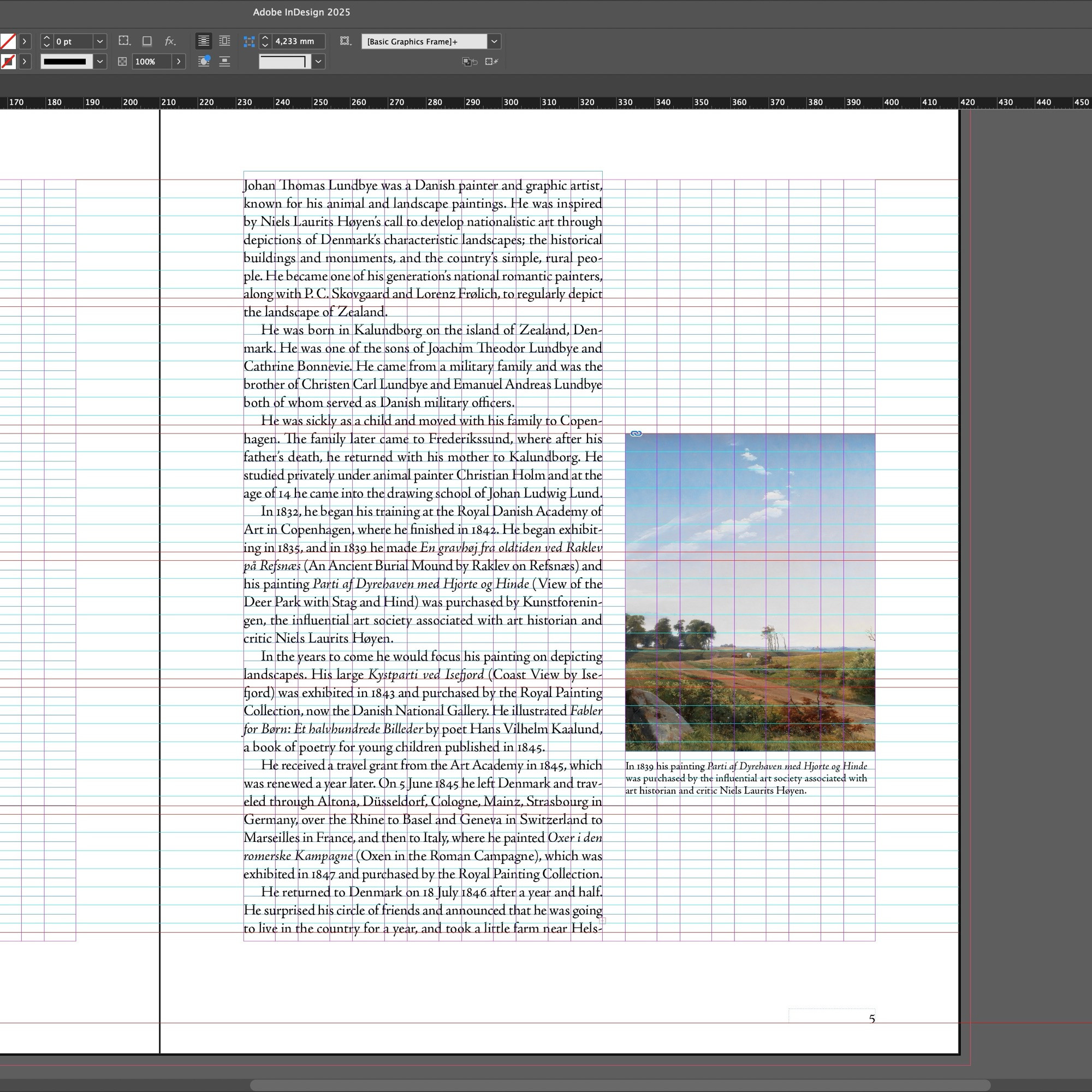Viewport: 1092px width, 1092px height.
Task: Click the opacity checkerboard icon
Action: click(122, 62)
